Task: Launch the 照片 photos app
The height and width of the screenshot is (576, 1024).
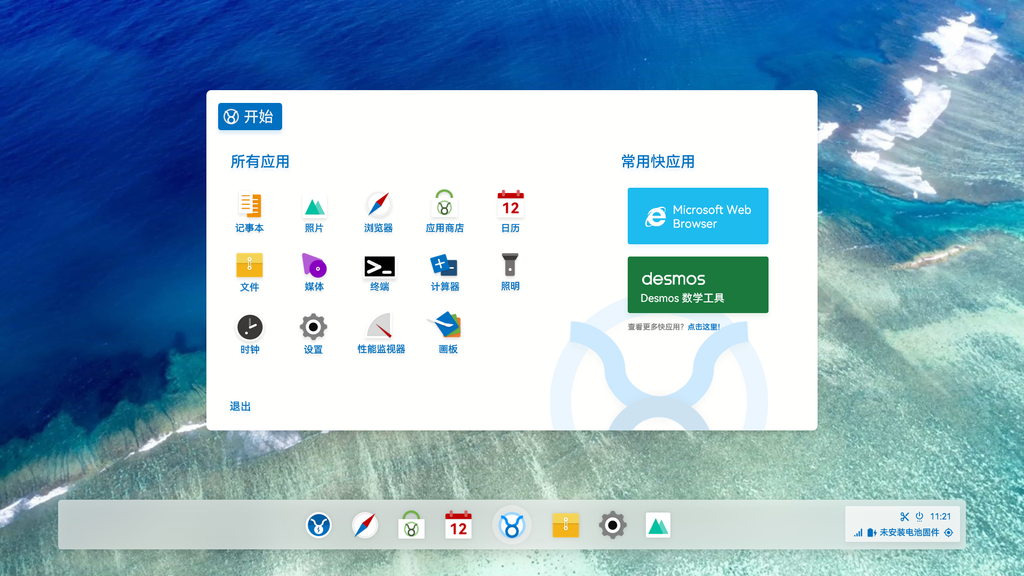Action: pos(313,207)
